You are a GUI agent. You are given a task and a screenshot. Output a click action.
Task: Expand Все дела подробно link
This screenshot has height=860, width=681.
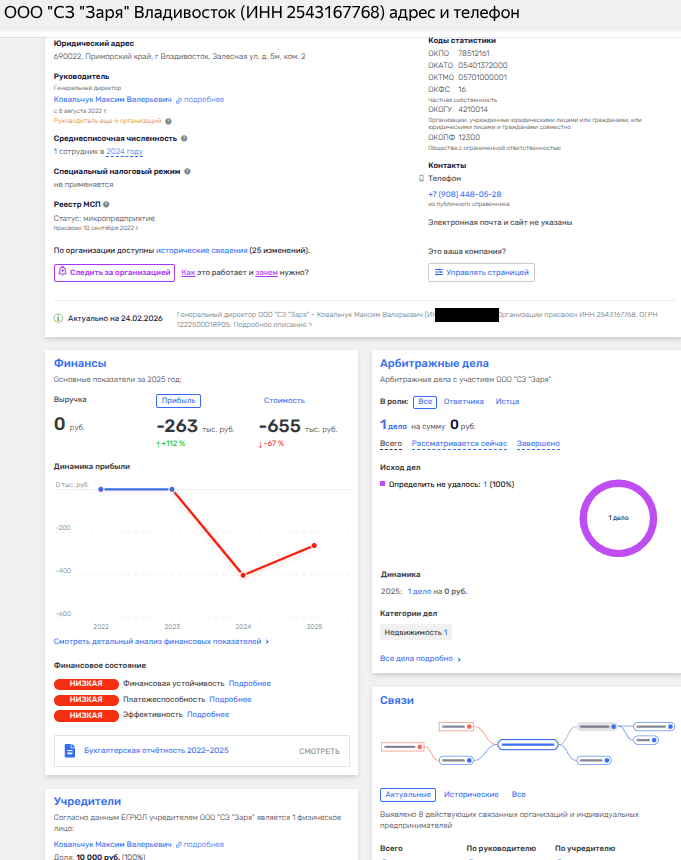click(x=421, y=659)
